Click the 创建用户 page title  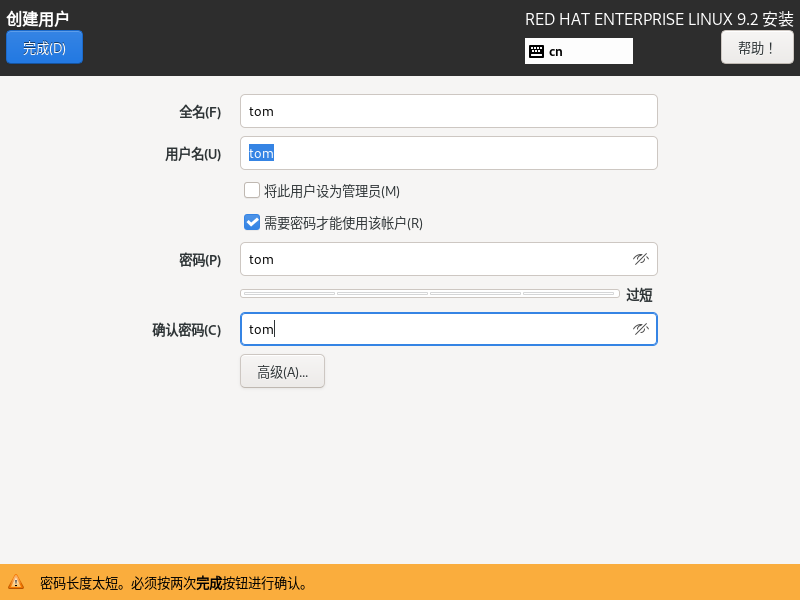point(38,18)
